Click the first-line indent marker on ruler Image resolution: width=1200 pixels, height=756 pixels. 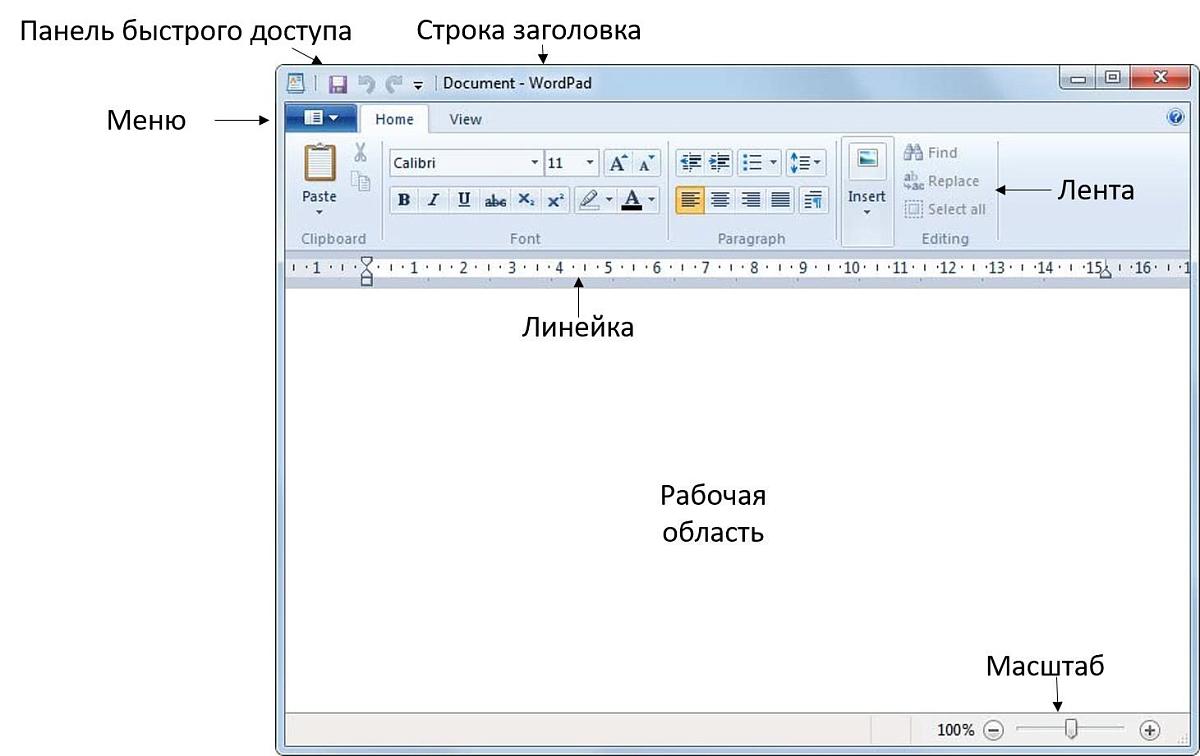pos(367,262)
